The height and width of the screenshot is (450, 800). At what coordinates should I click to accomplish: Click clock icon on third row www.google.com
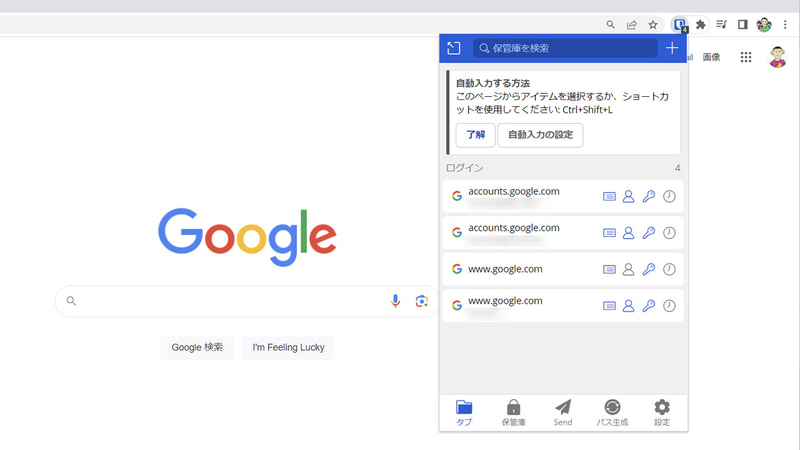tap(669, 269)
